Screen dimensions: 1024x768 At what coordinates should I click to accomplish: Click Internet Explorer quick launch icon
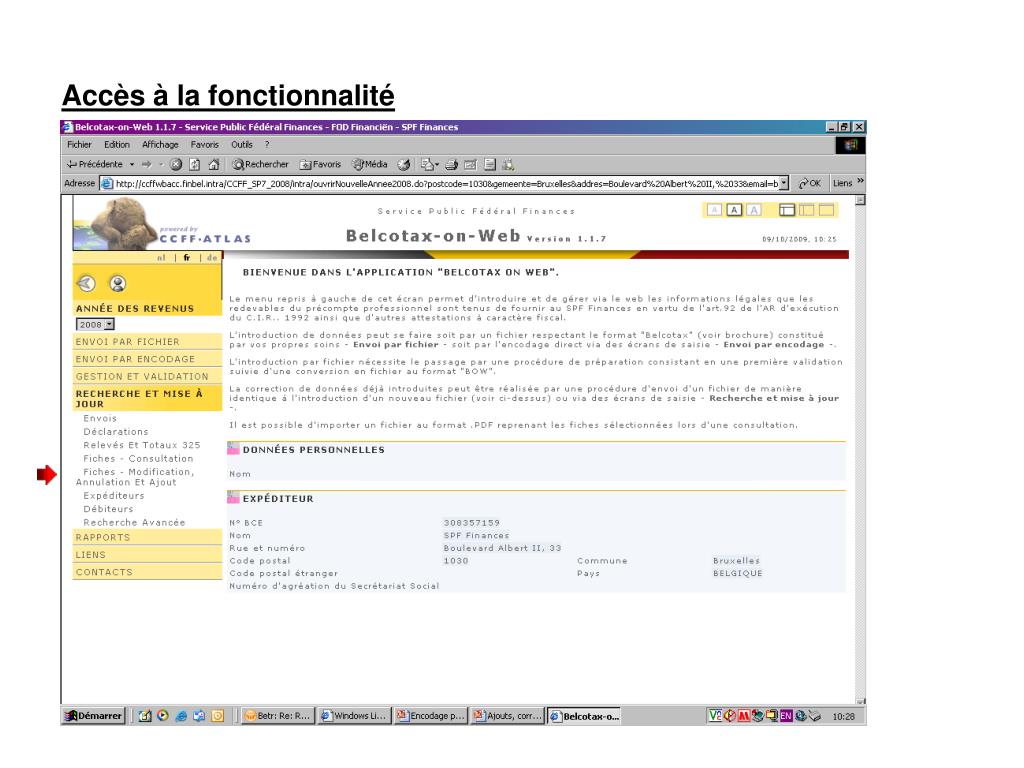pyautogui.click(x=181, y=716)
